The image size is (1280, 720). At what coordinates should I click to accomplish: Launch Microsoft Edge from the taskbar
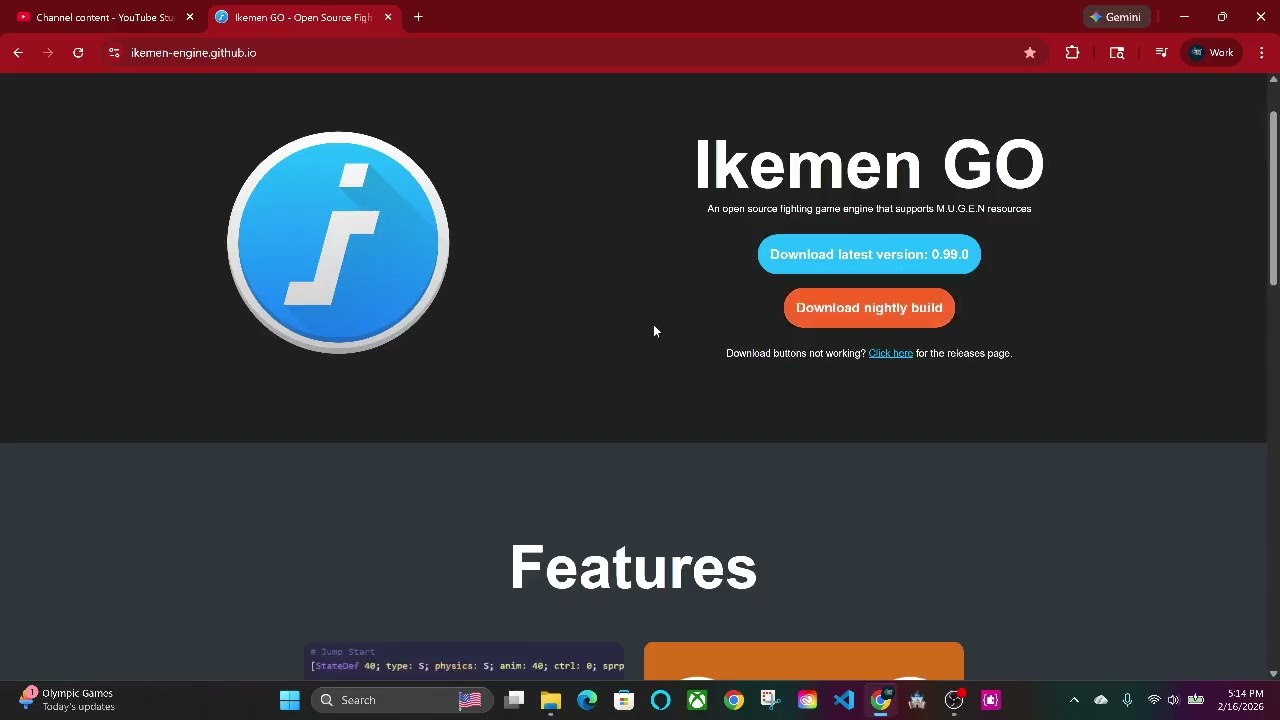tap(587, 700)
